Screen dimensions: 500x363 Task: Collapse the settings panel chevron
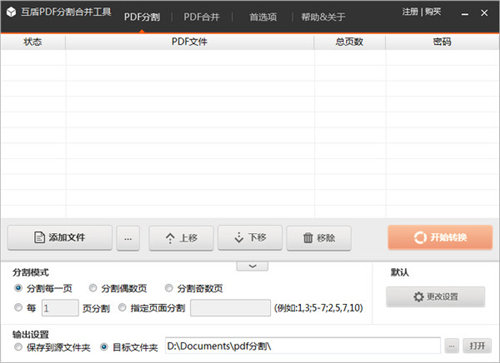252,266
